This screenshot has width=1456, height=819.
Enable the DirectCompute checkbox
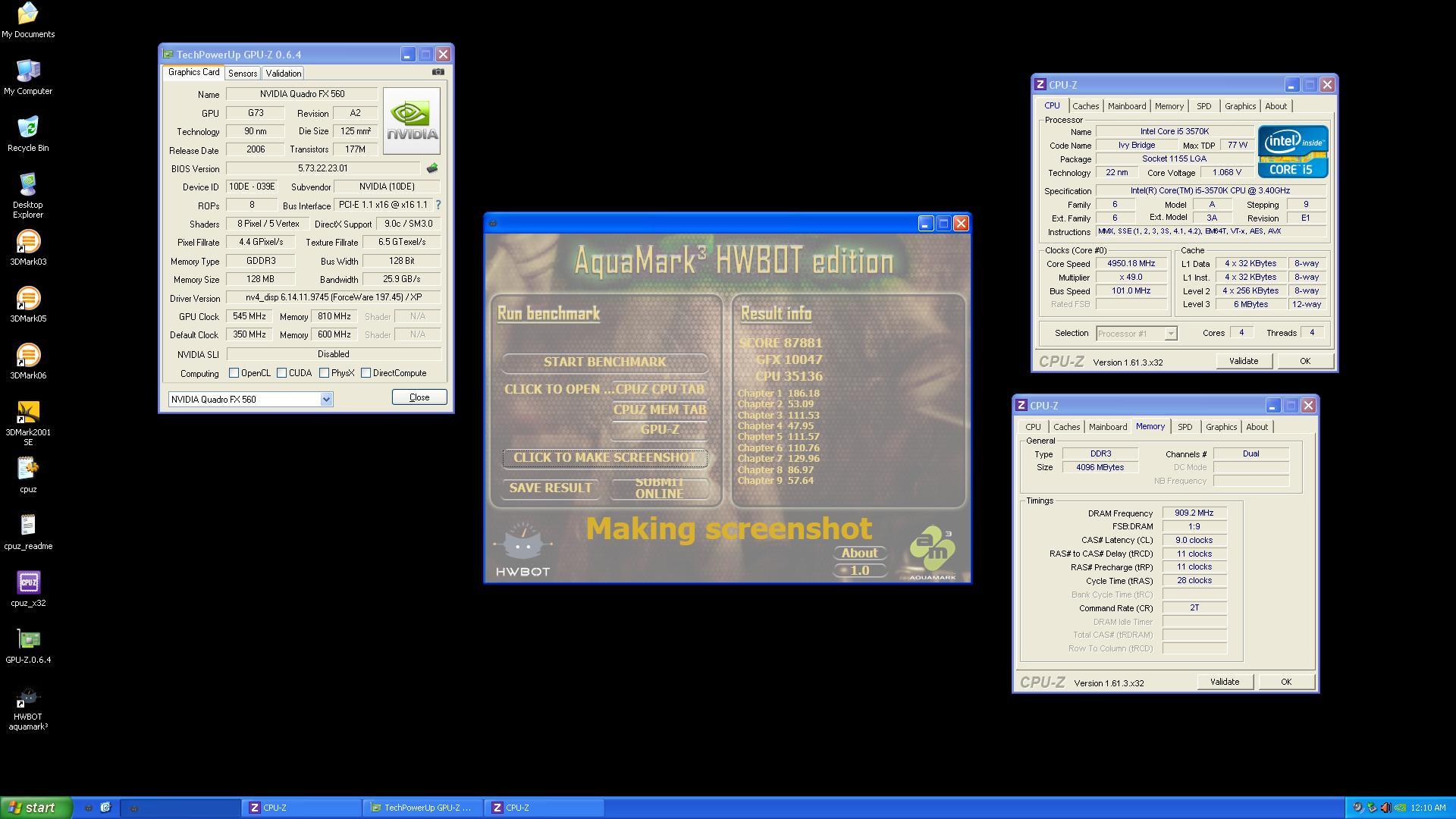pos(366,372)
